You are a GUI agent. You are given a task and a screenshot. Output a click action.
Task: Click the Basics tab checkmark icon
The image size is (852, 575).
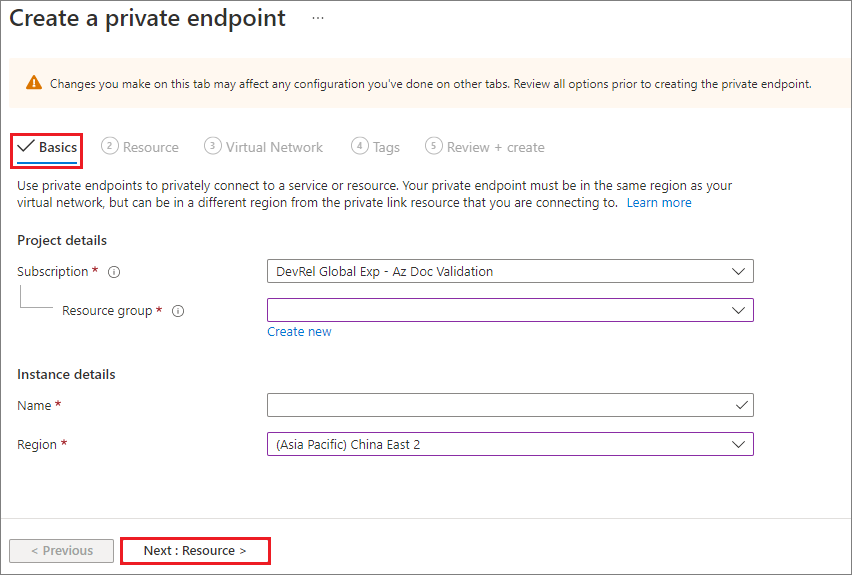click(26, 147)
